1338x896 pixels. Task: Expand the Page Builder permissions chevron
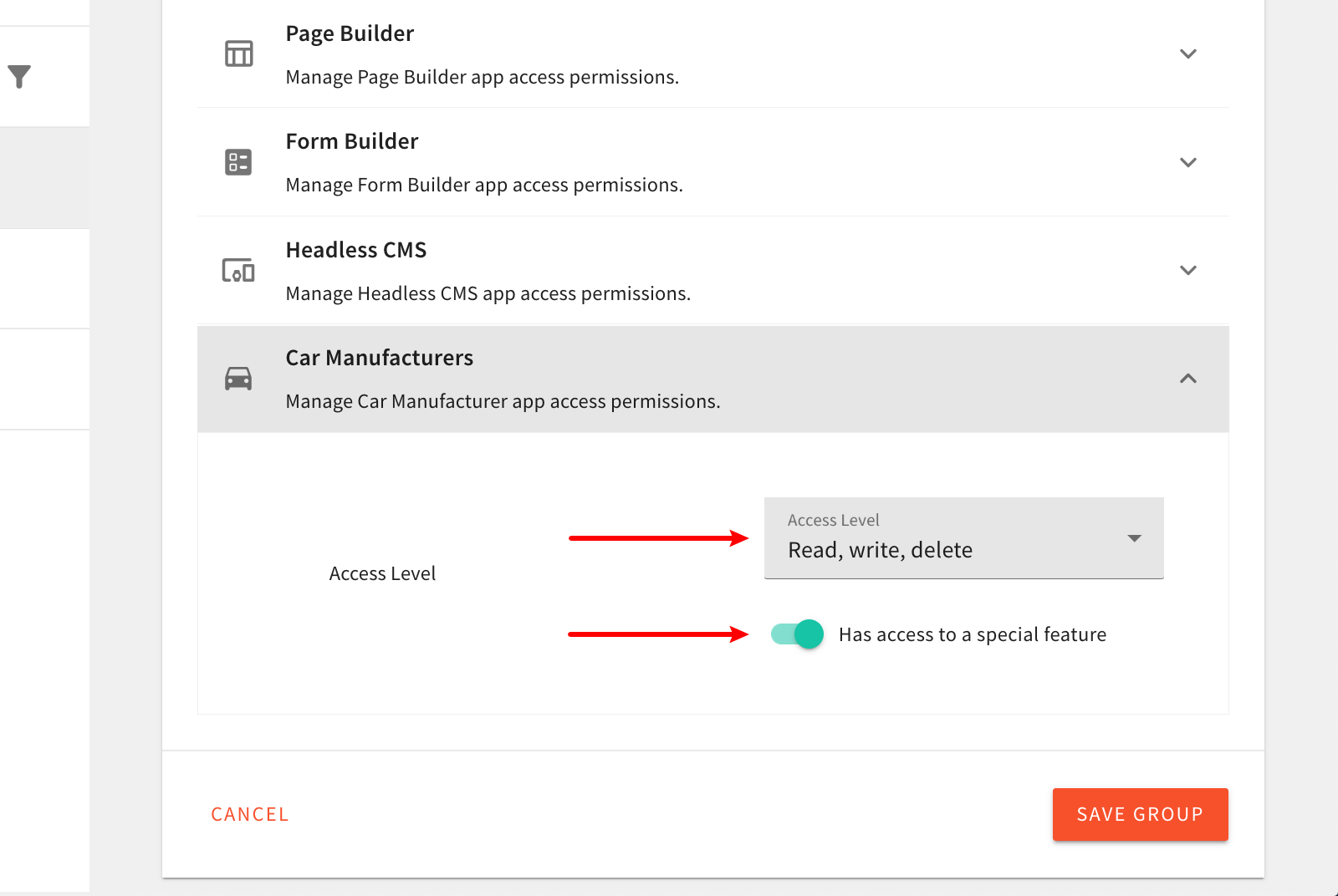(x=1187, y=53)
